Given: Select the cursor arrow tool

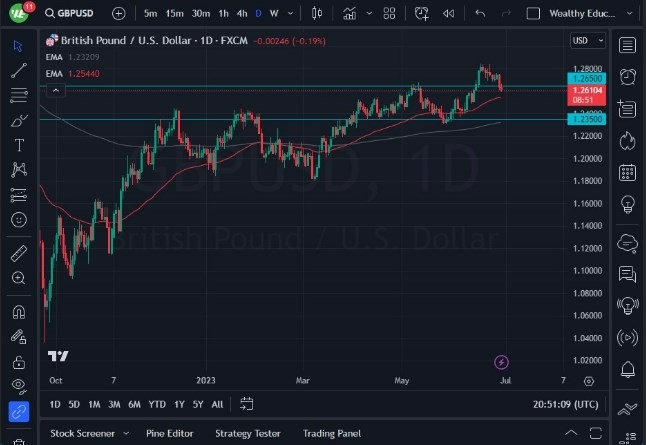Looking at the screenshot, I should (x=18, y=46).
